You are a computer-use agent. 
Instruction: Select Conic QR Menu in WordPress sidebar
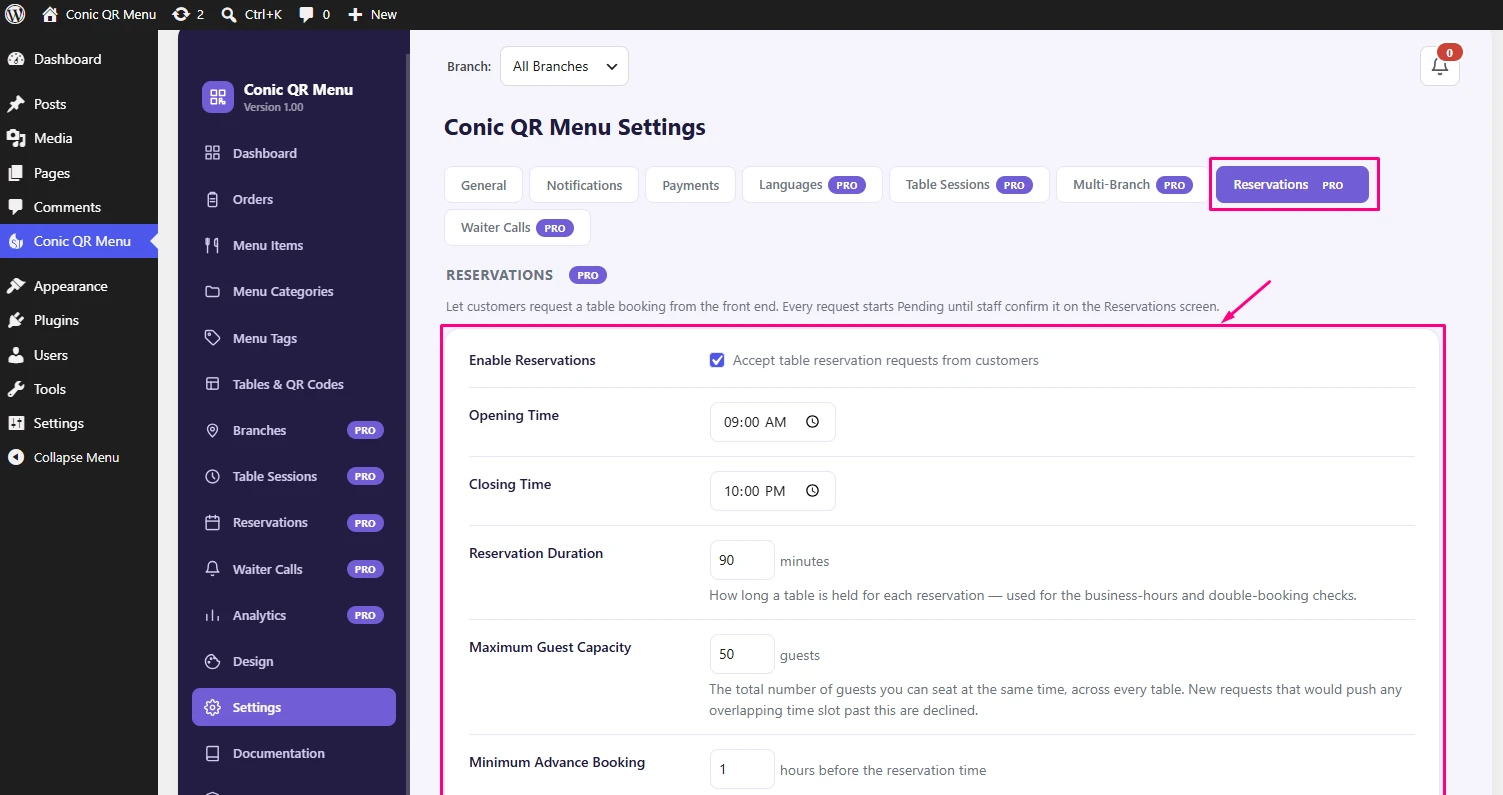coord(79,241)
